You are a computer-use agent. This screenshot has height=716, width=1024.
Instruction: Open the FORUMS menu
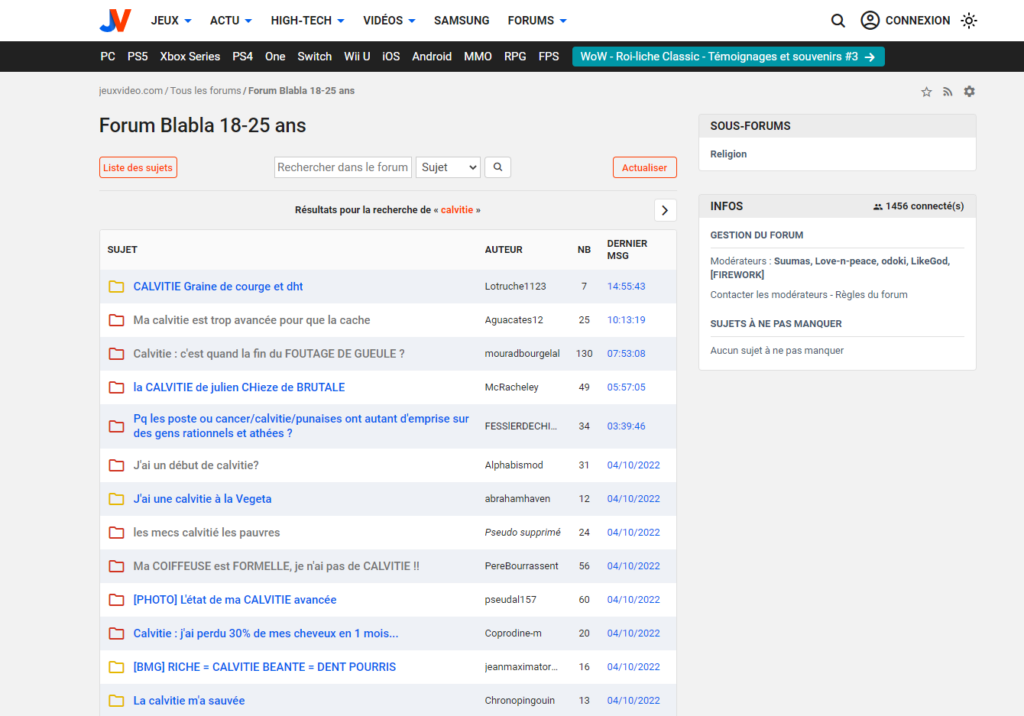coord(537,20)
